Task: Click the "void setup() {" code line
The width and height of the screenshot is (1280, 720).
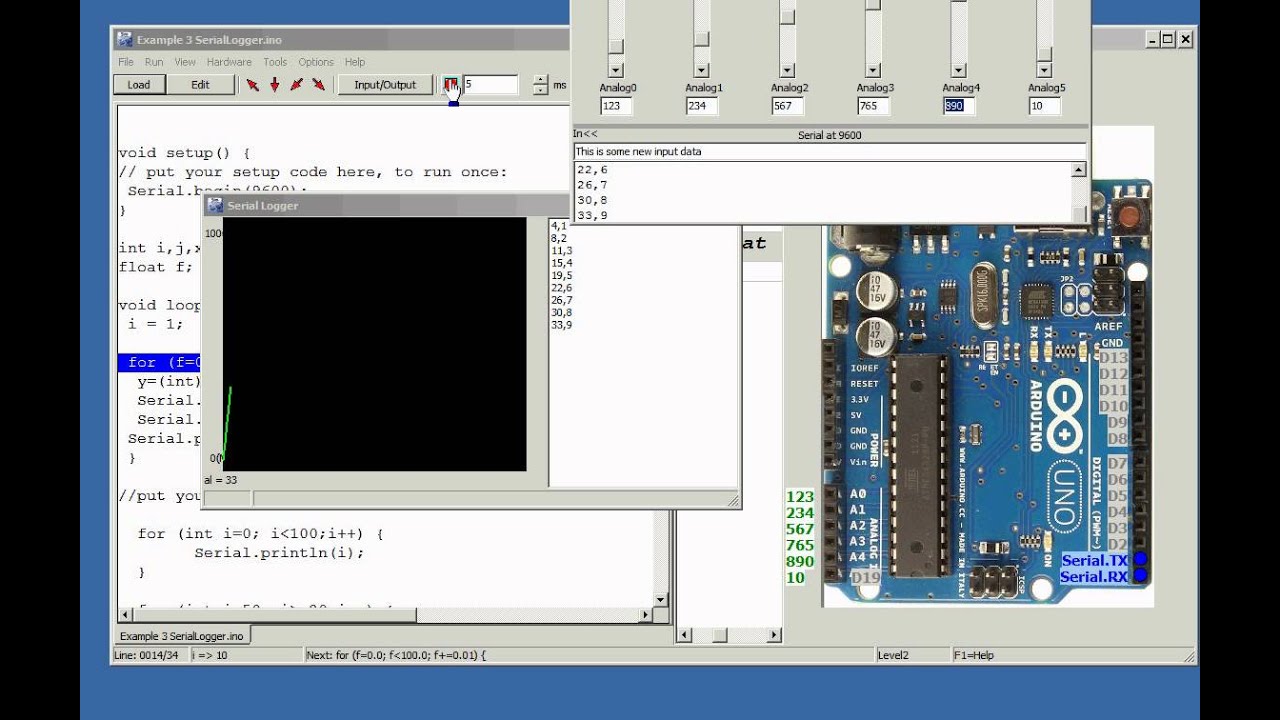Action: 184,153
